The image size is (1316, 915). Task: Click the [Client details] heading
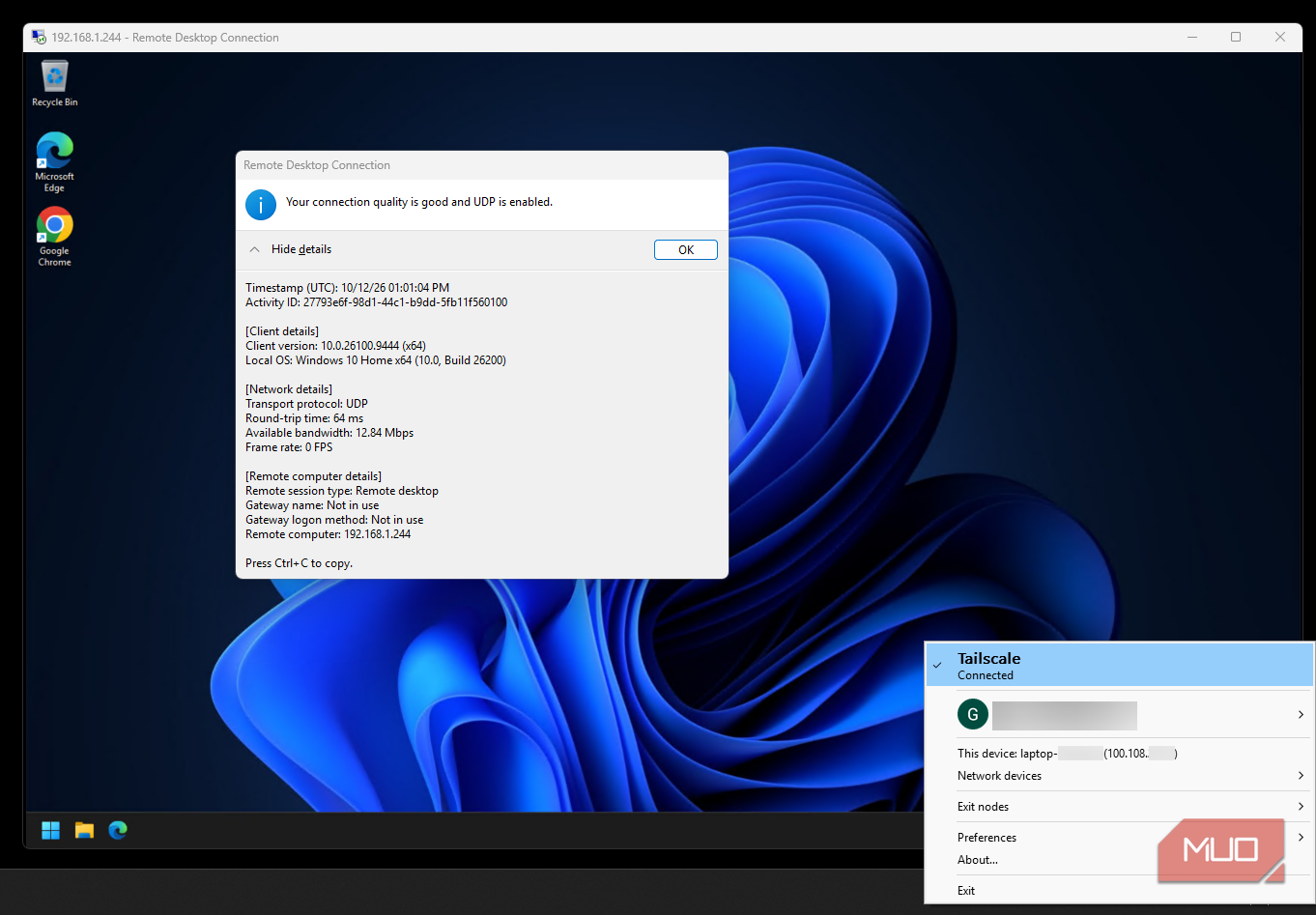282,331
